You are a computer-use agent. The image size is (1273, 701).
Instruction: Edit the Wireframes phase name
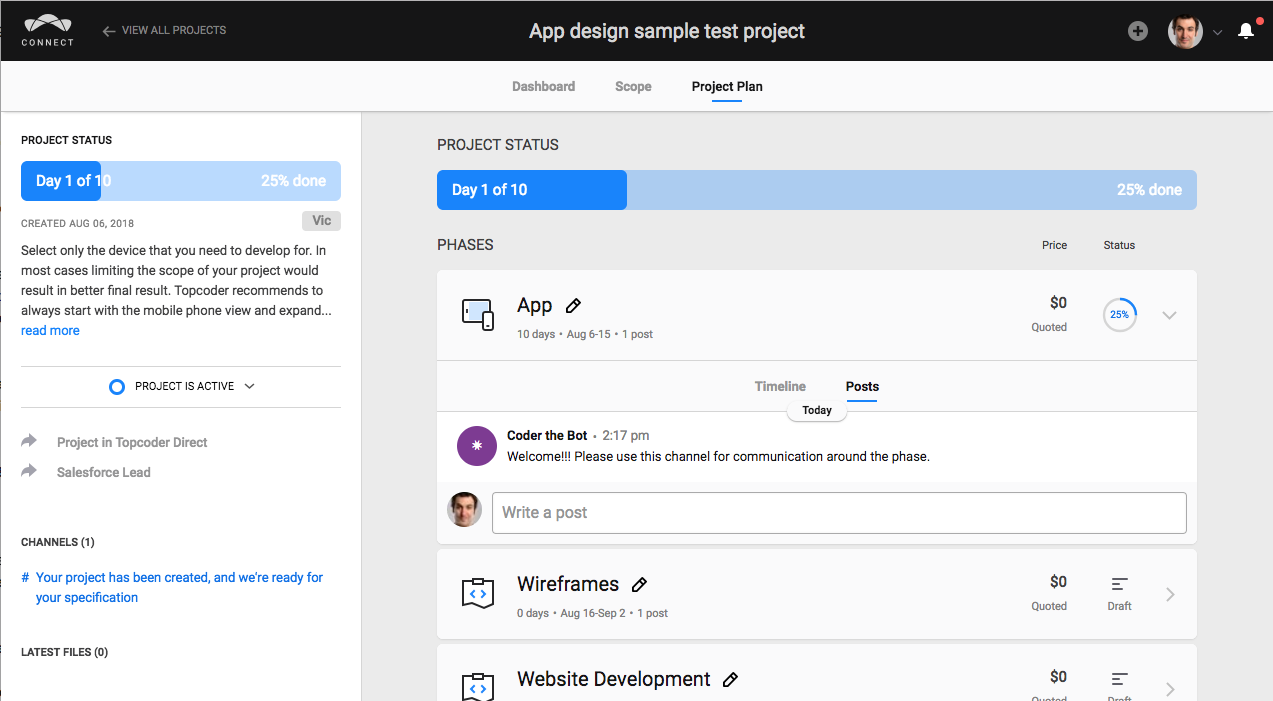640,585
